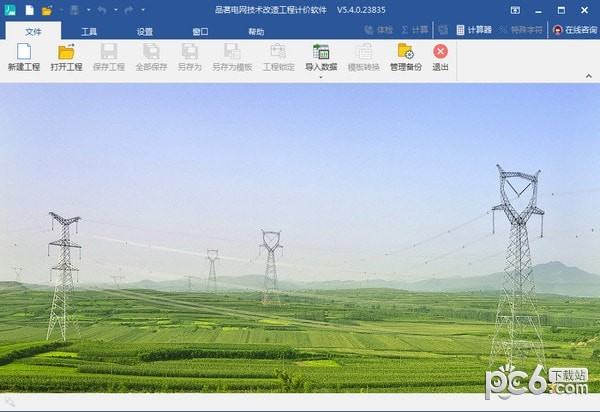Click the undo arrow in title bar
The width and height of the screenshot is (600, 412).
click(102, 10)
